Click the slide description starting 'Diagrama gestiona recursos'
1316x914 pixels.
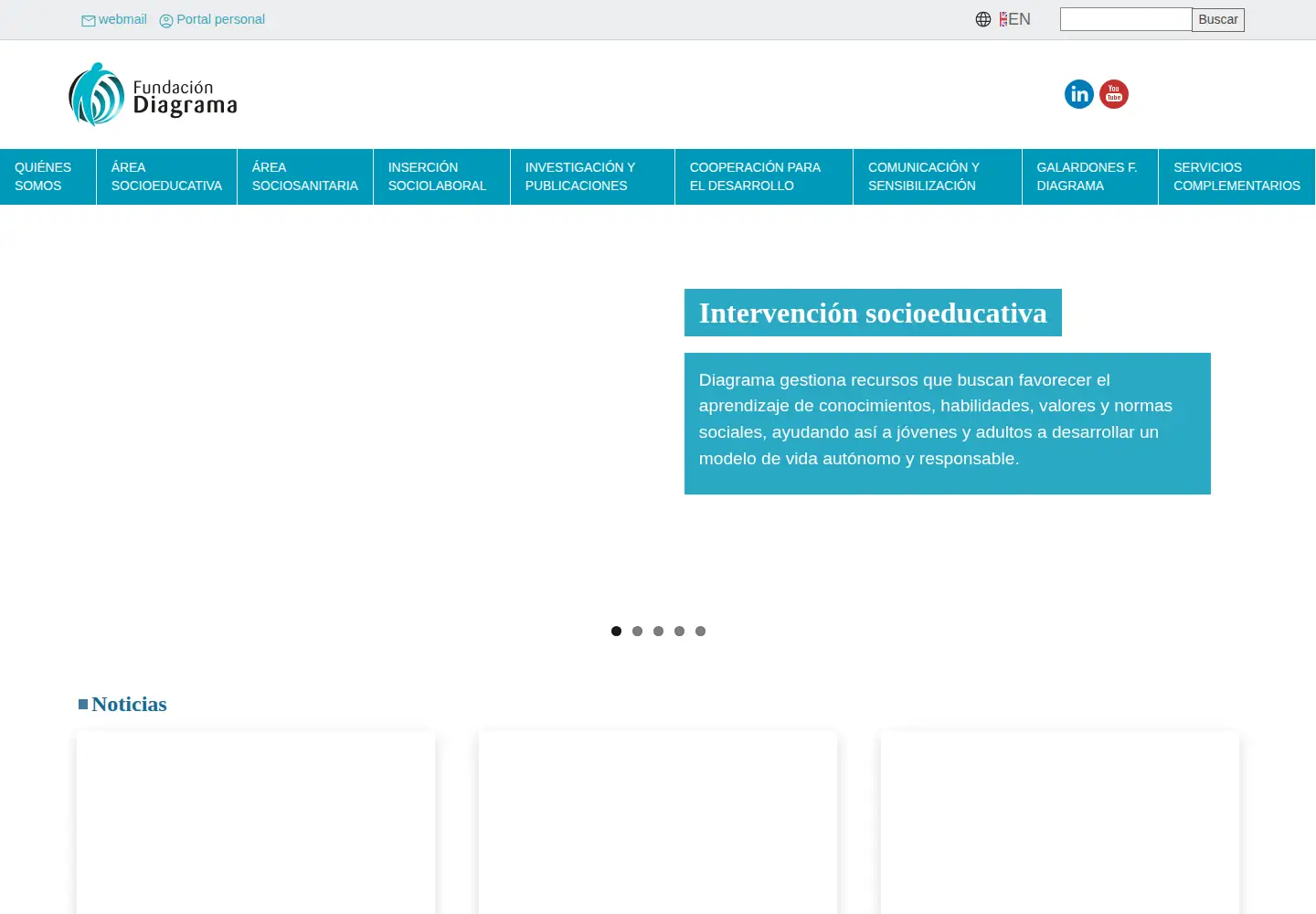948,423
